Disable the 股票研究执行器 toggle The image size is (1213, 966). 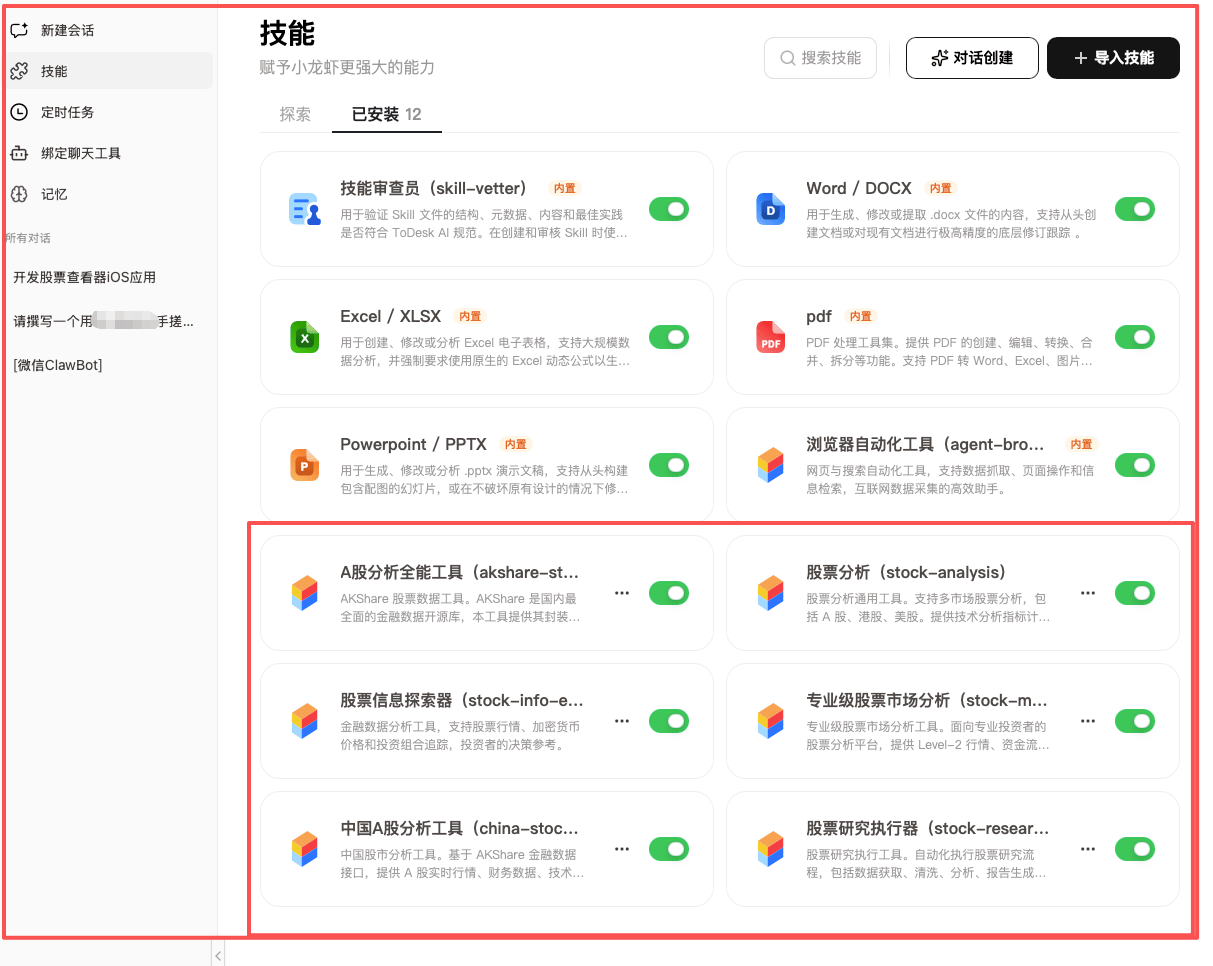click(x=1135, y=849)
